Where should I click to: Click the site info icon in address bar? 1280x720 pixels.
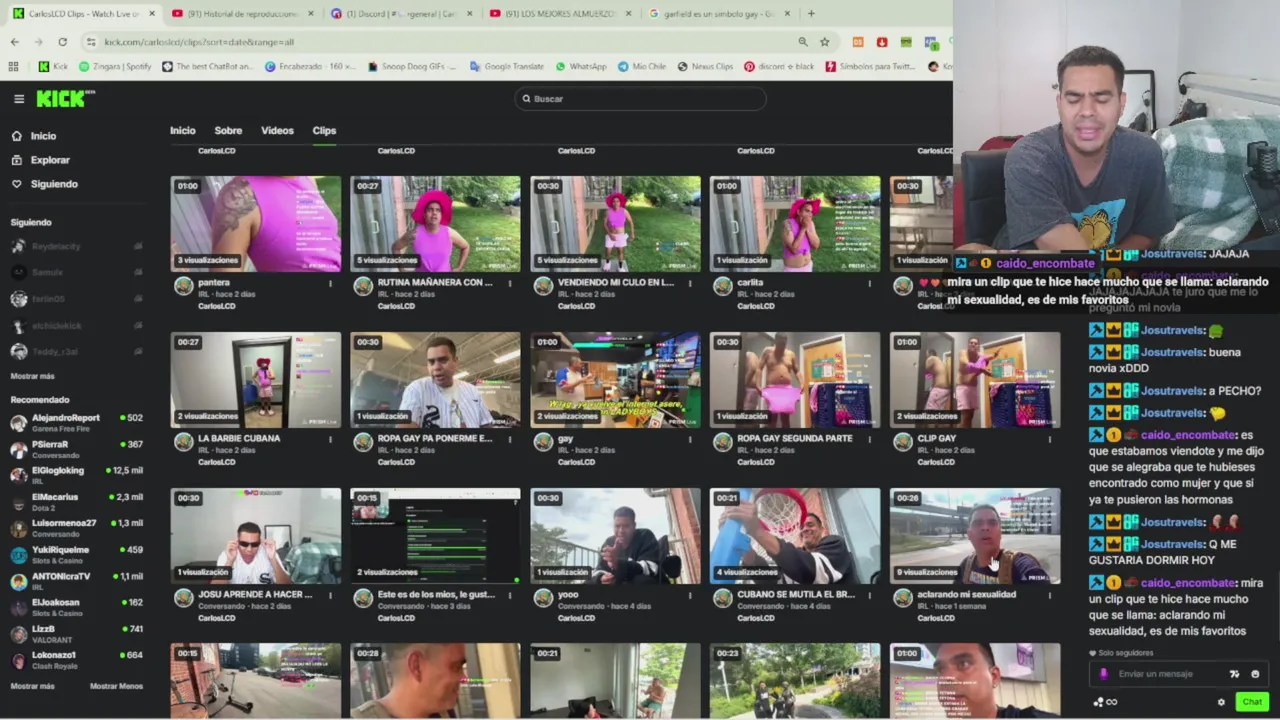[x=92, y=42]
